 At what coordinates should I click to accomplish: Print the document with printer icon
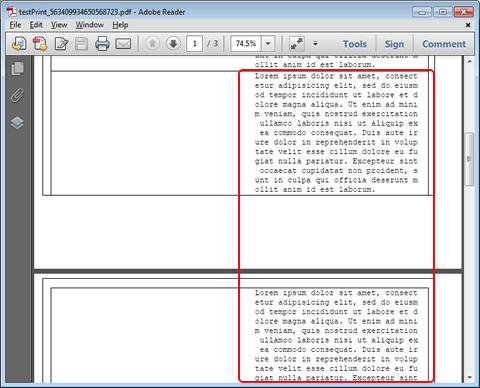[102, 44]
